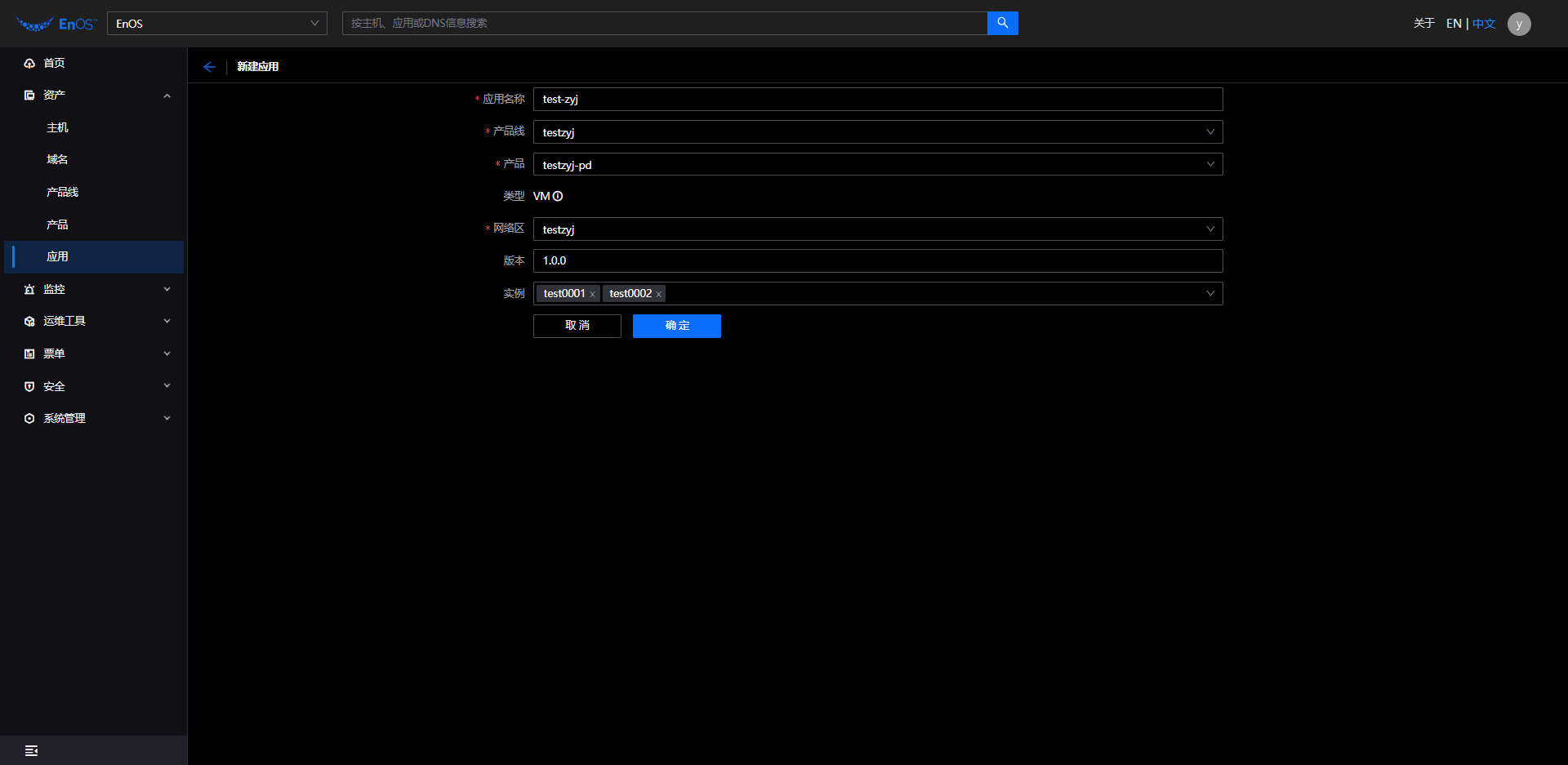Click the 取消 cancel button
The image size is (1568, 765).
point(577,326)
